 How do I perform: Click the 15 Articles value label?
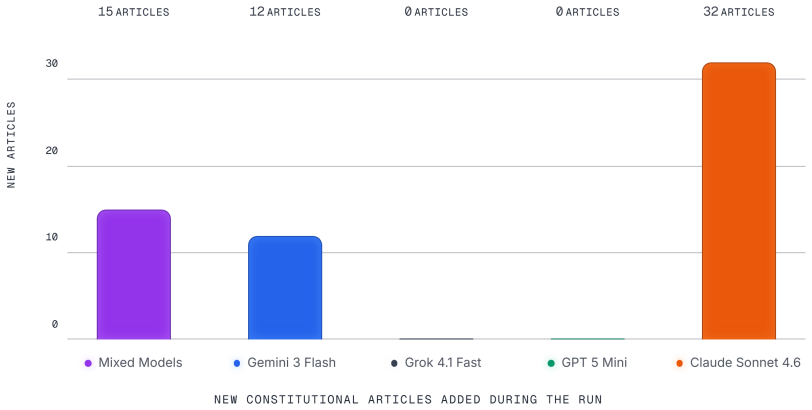tap(134, 11)
